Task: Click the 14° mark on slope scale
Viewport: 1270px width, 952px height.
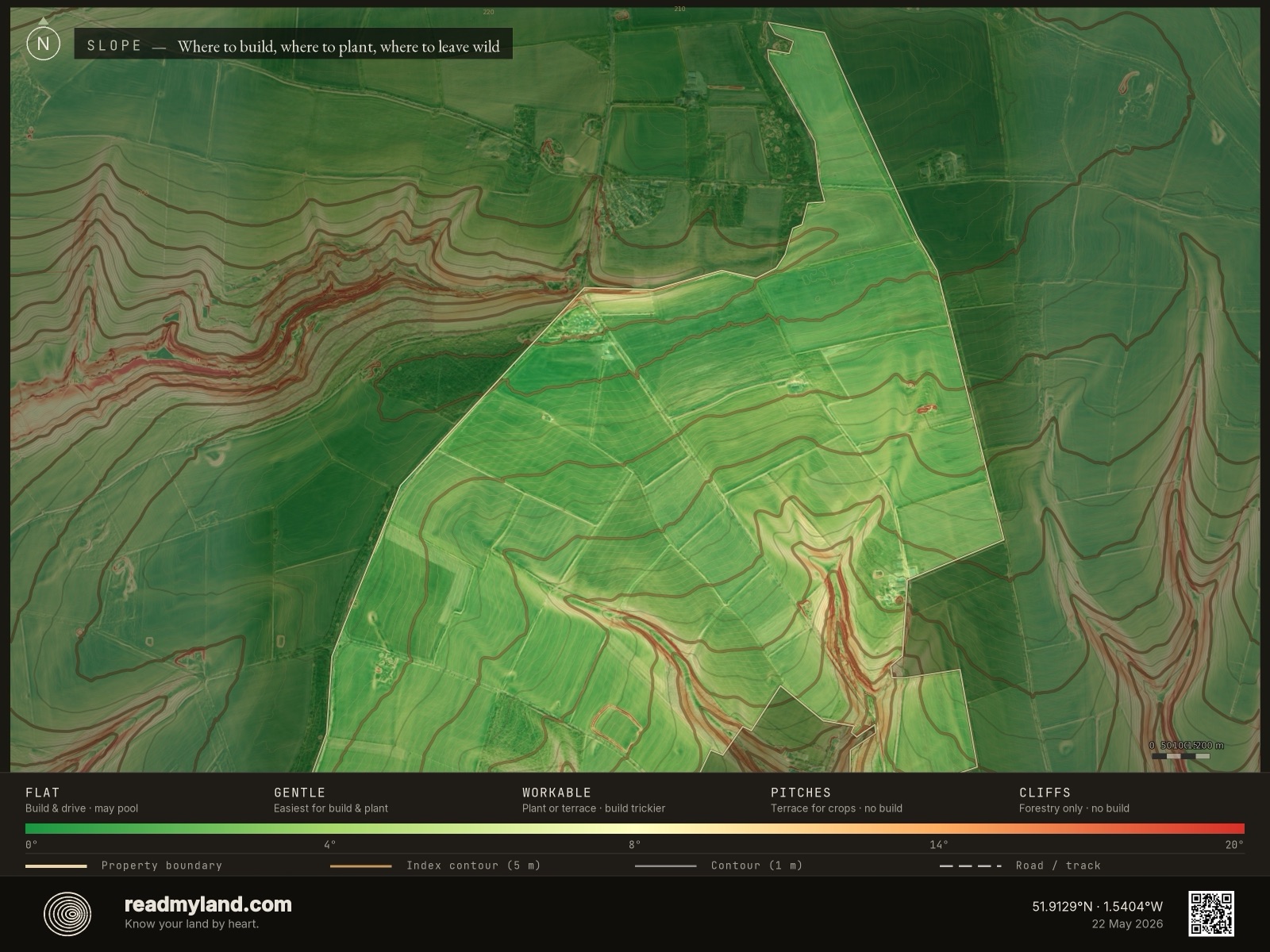Action: (939, 845)
